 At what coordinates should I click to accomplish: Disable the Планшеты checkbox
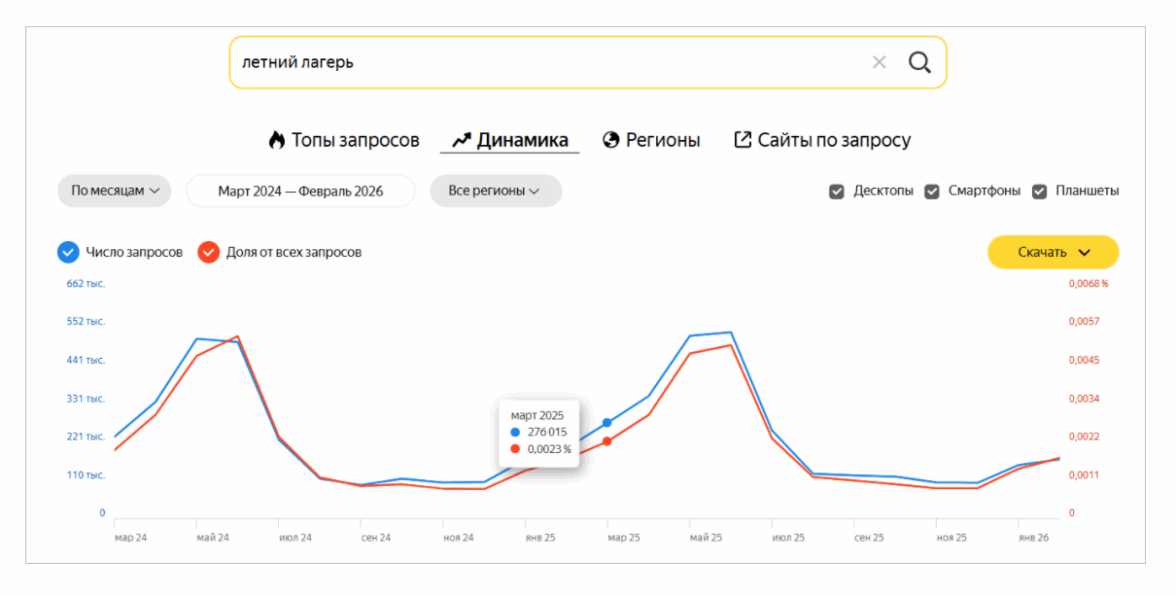coord(1039,191)
